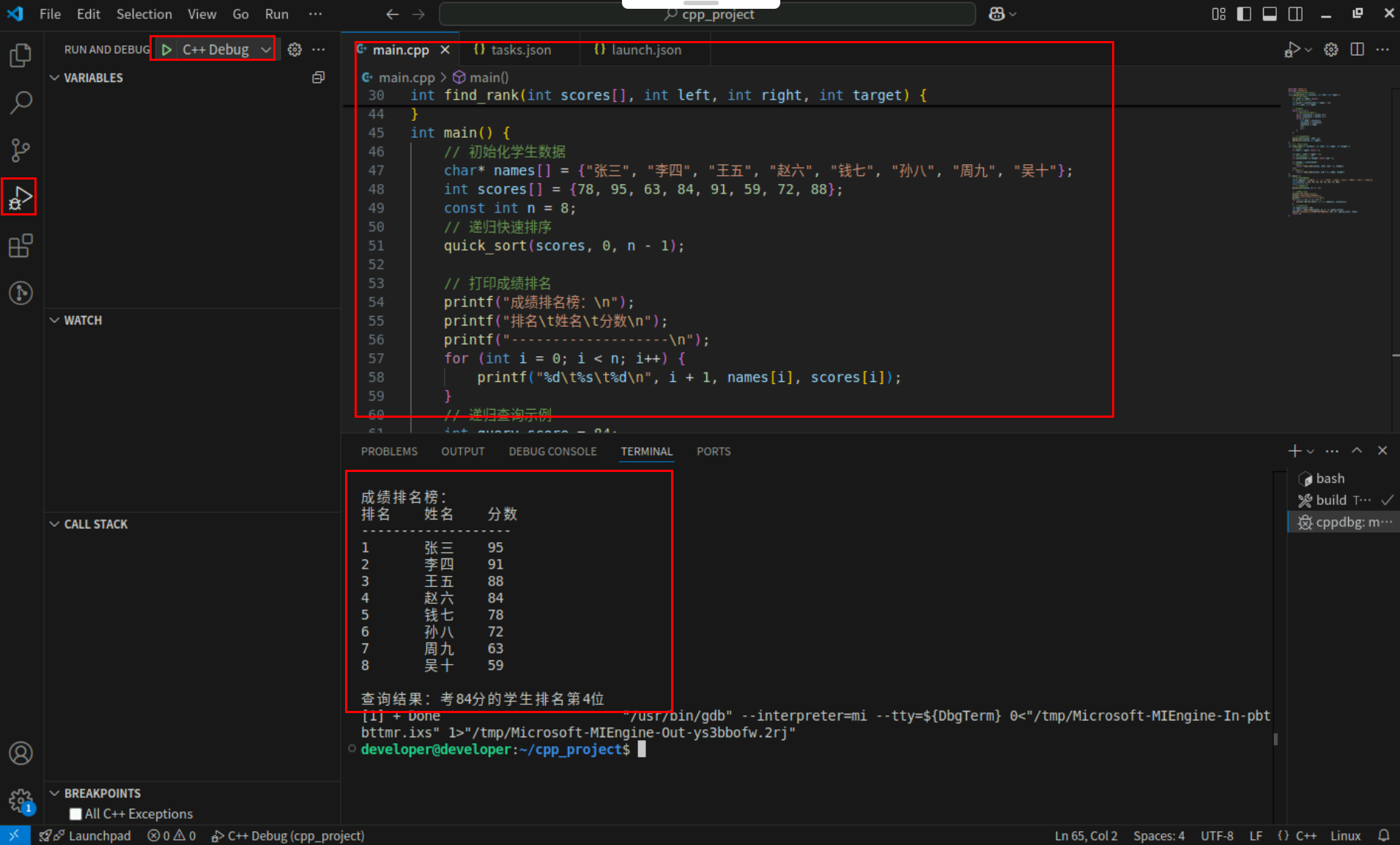This screenshot has width=1400, height=845.
Task: Toggle the bottom panel visibility
Action: pos(1270,14)
